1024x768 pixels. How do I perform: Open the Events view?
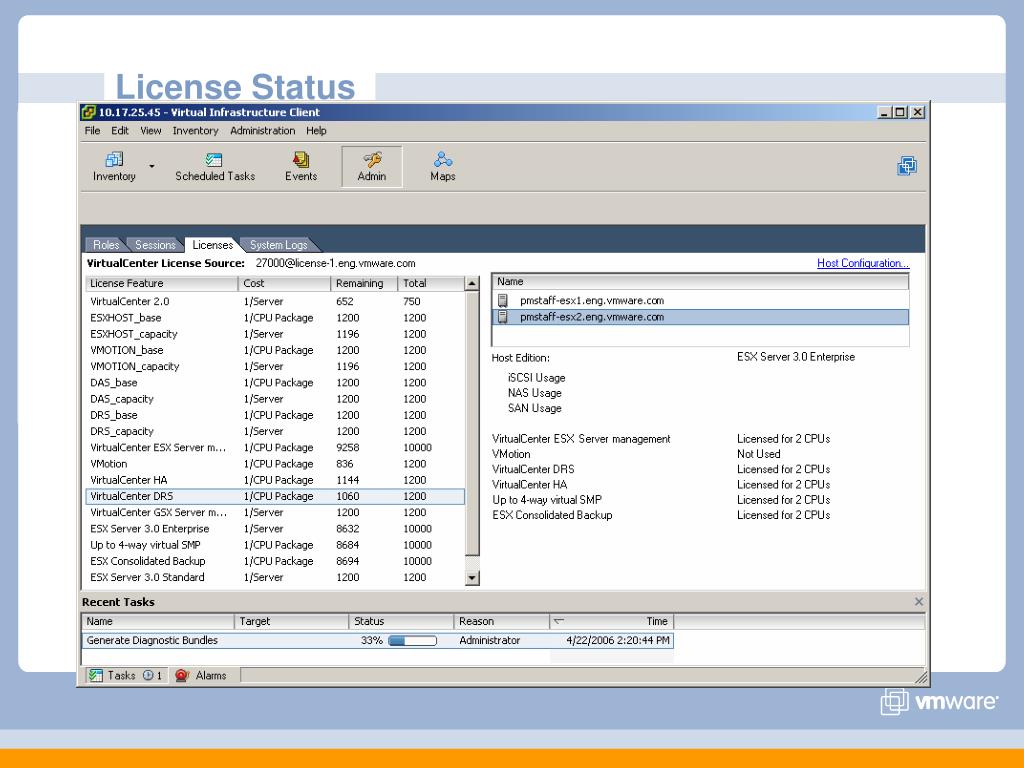click(x=301, y=167)
